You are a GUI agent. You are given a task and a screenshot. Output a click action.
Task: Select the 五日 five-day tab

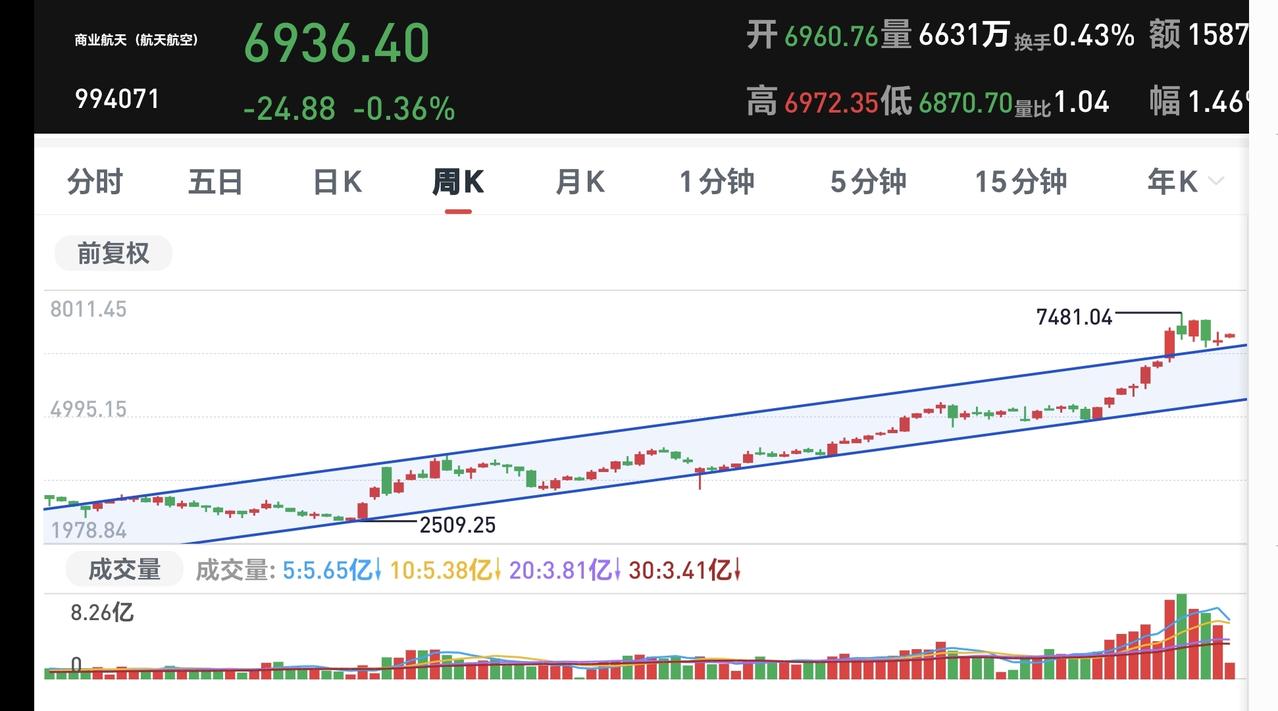click(216, 182)
